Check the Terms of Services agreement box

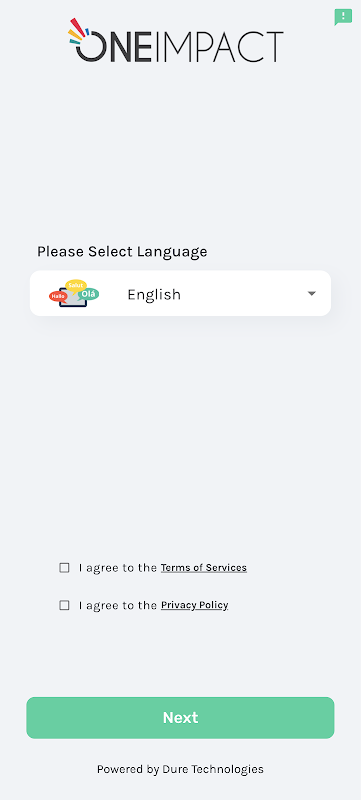(64, 567)
